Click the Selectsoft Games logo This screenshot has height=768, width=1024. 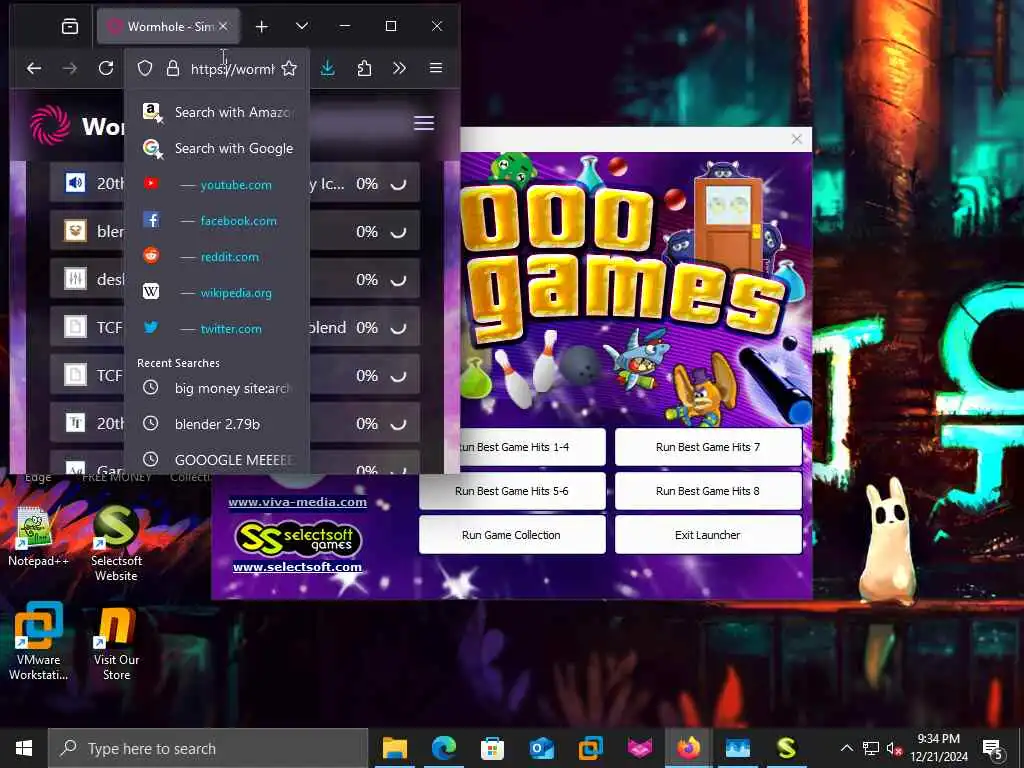tap(297, 538)
